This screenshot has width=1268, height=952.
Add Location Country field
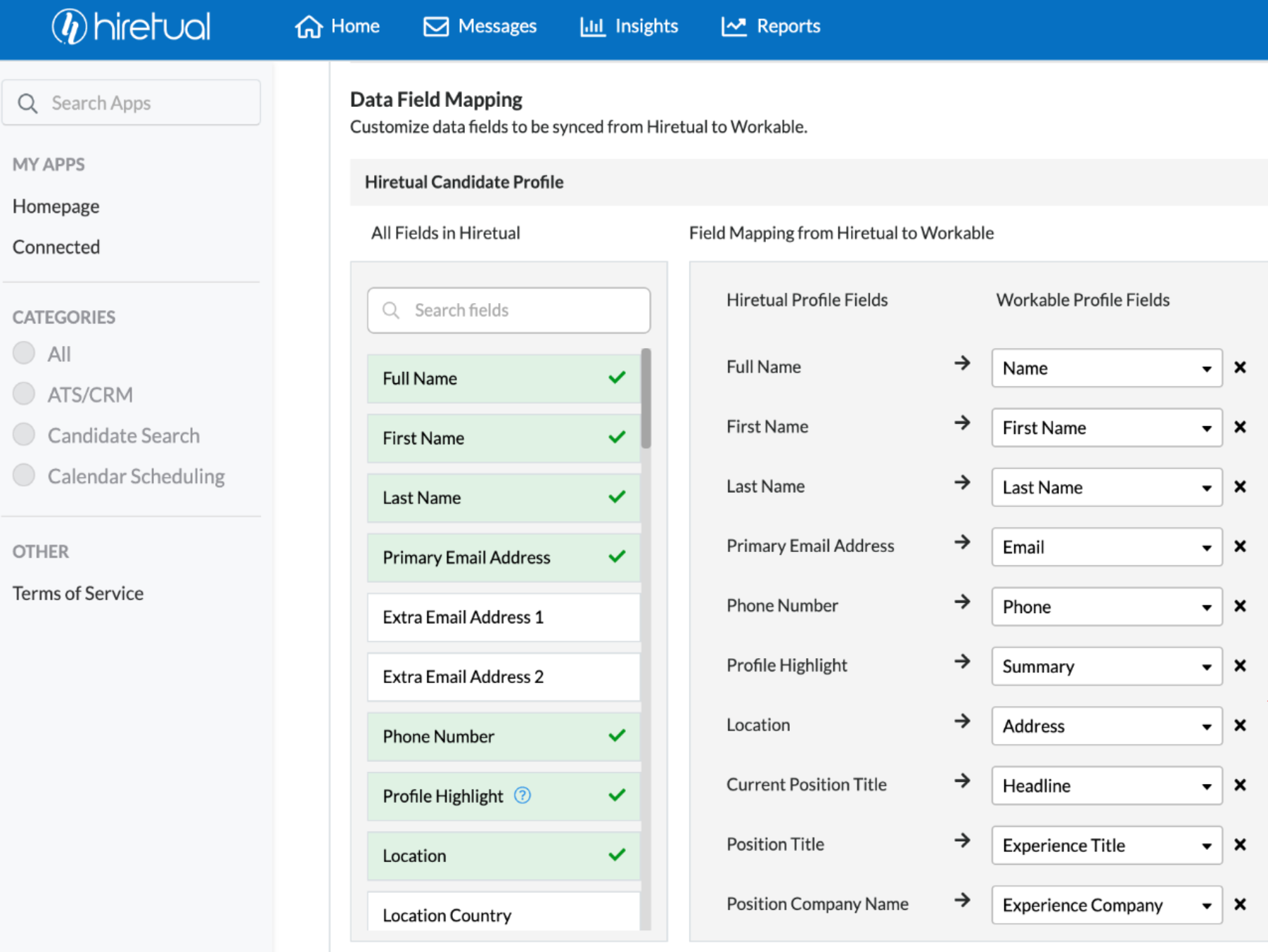point(504,912)
